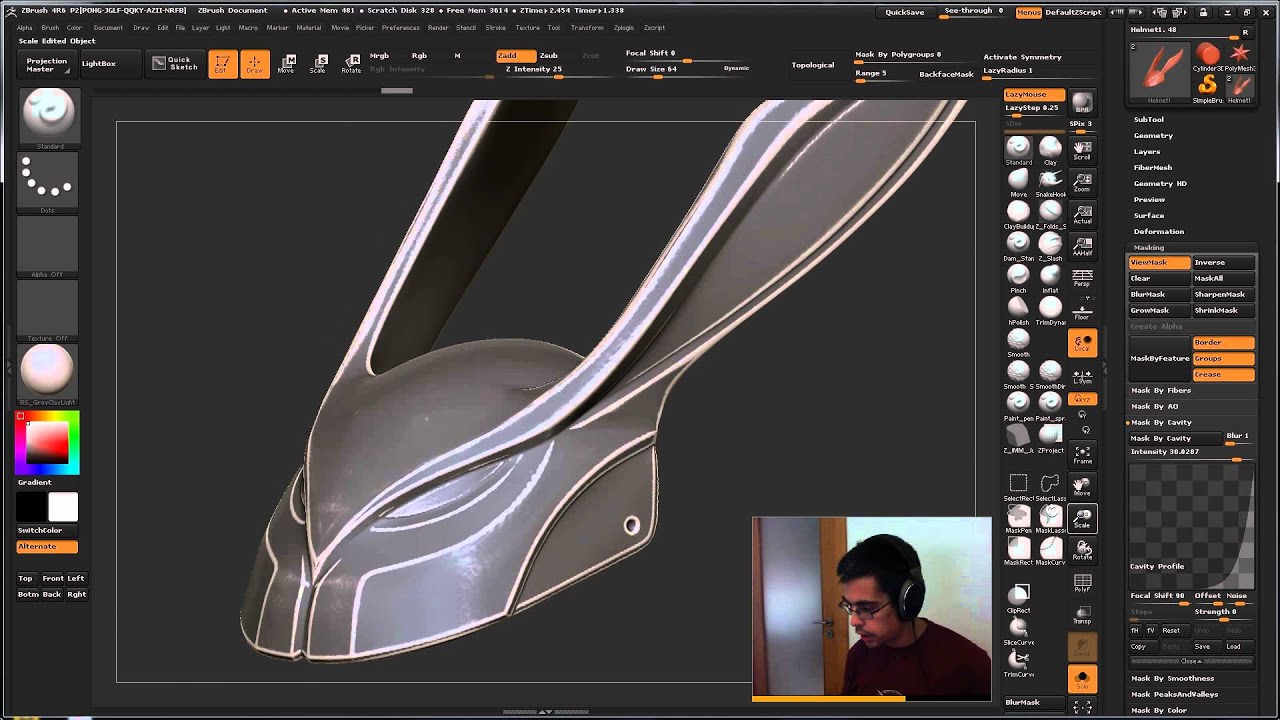Click the Cavity Profile curve graph
Screen dimensions: 1280x720
1191,526
